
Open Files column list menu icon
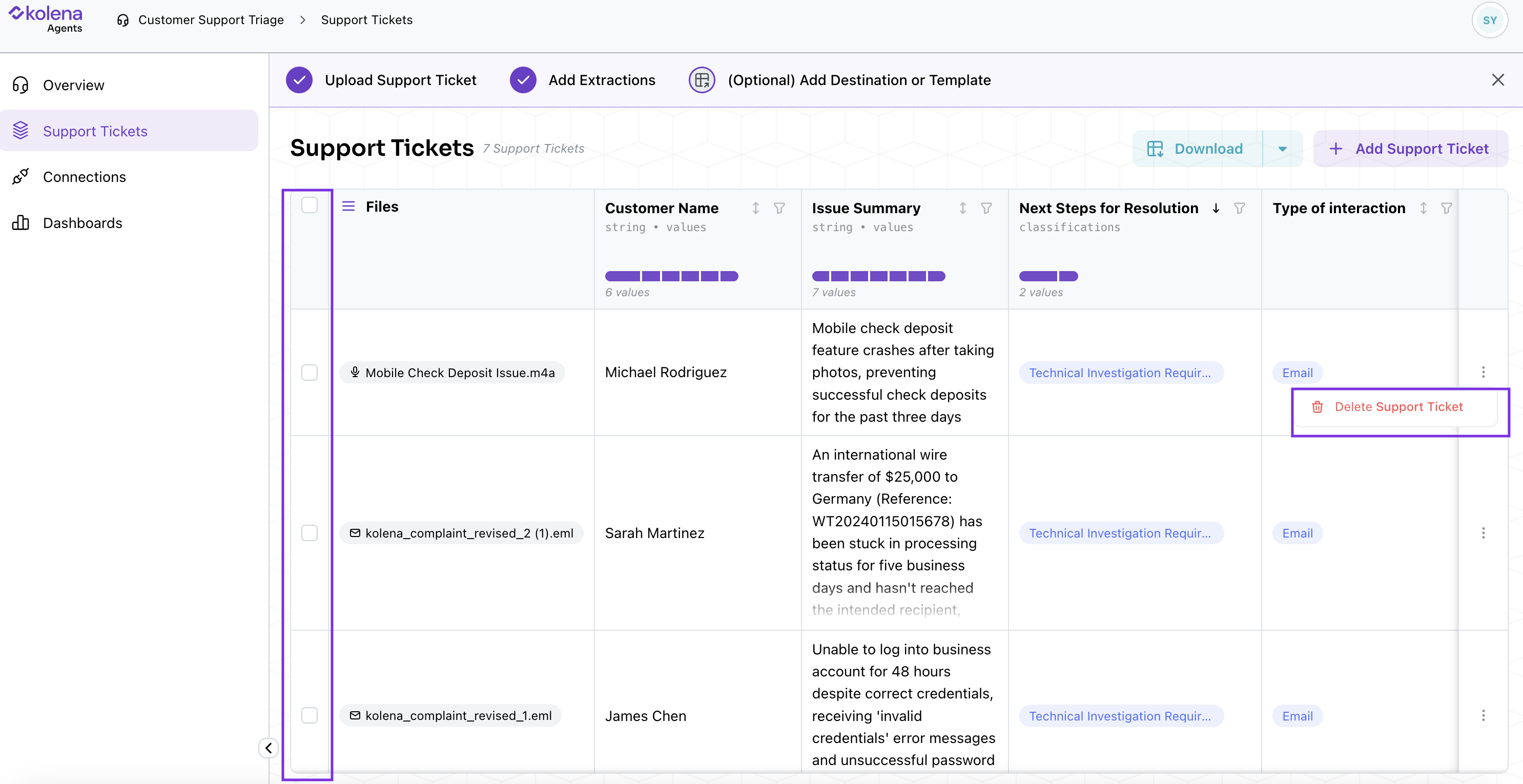(x=348, y=207)
